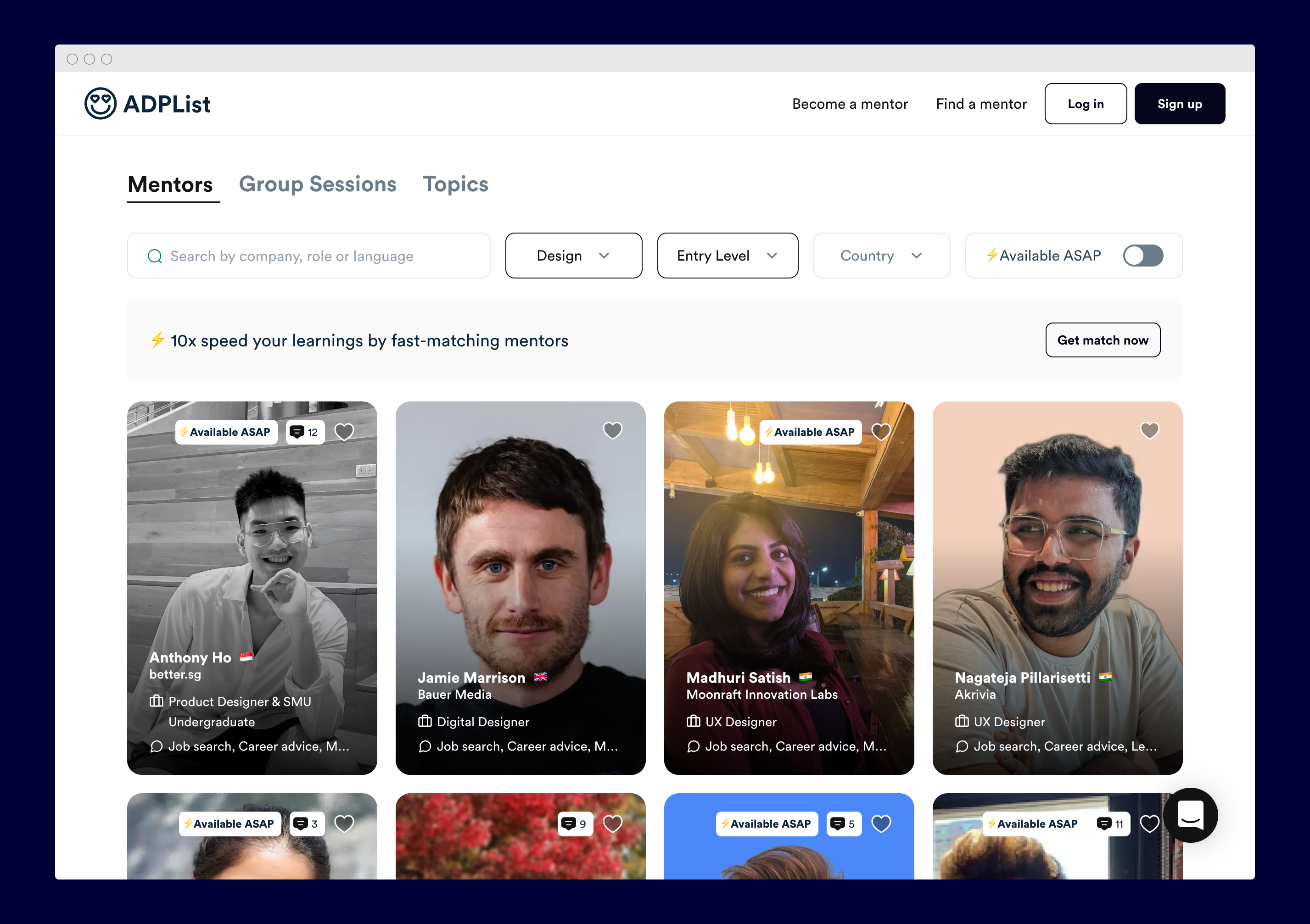Open the chat support bubble icon
Screen dimensions: 1310x924
coord(1190,815)
